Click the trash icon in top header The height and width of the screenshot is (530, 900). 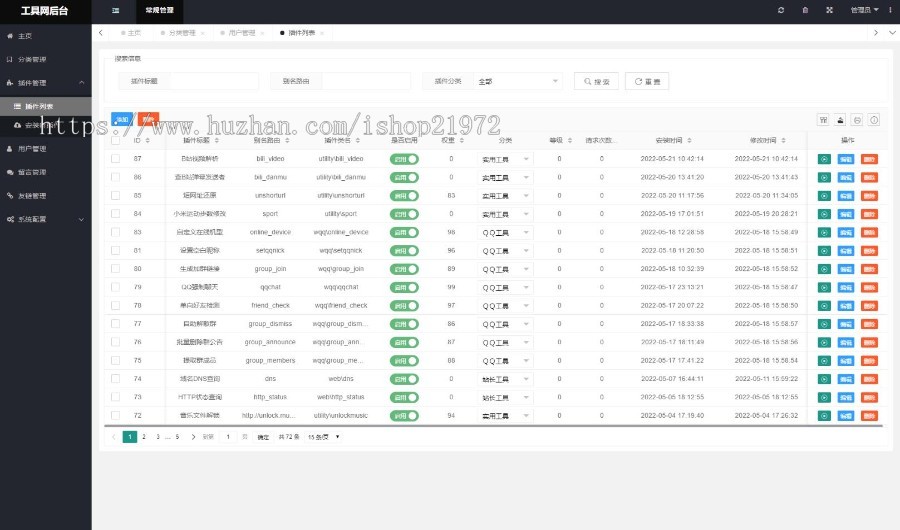click(x=805, y=10)
